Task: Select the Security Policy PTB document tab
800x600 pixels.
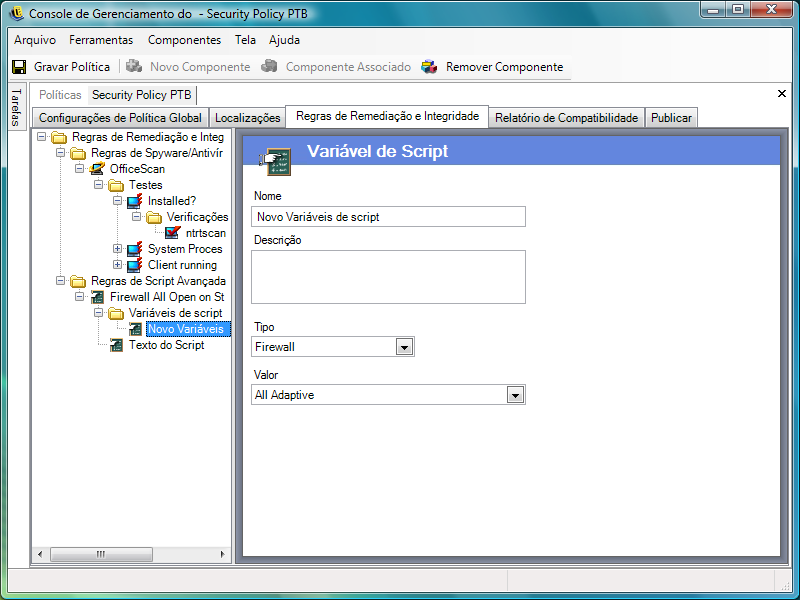Action: click(141, 95)
